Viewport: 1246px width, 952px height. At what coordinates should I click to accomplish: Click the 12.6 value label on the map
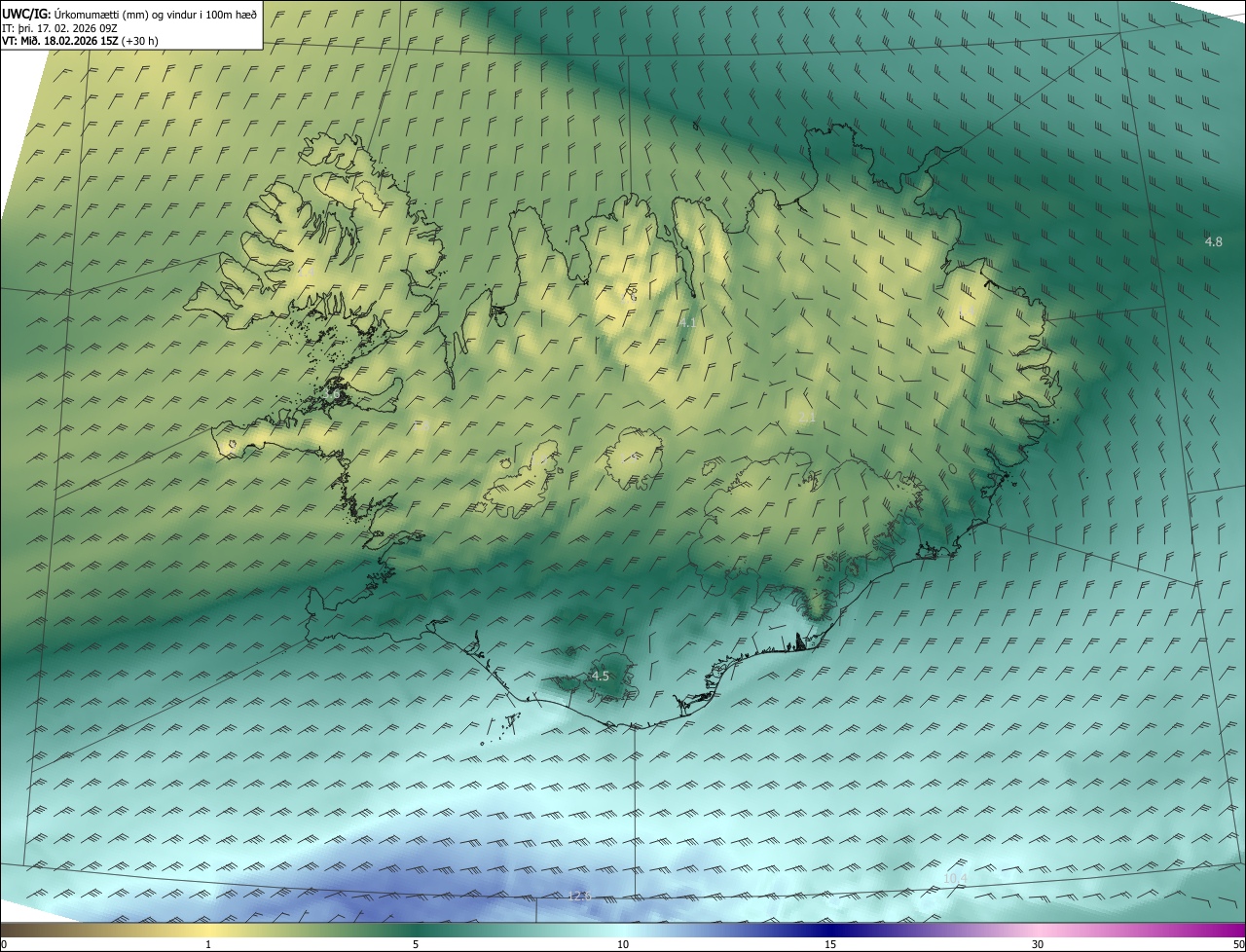[579, 896]
